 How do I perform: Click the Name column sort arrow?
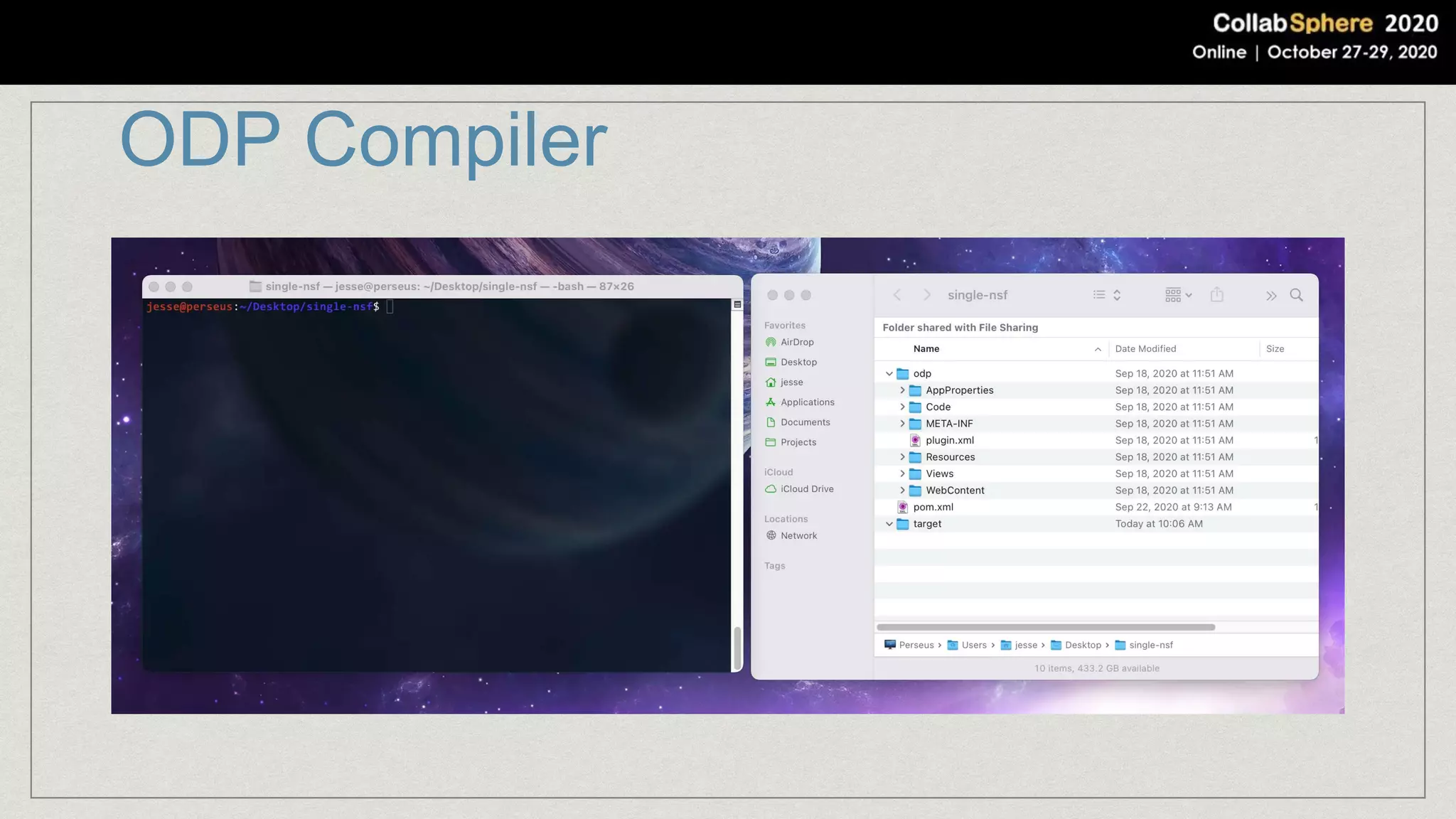click(x=1098, y=349)
